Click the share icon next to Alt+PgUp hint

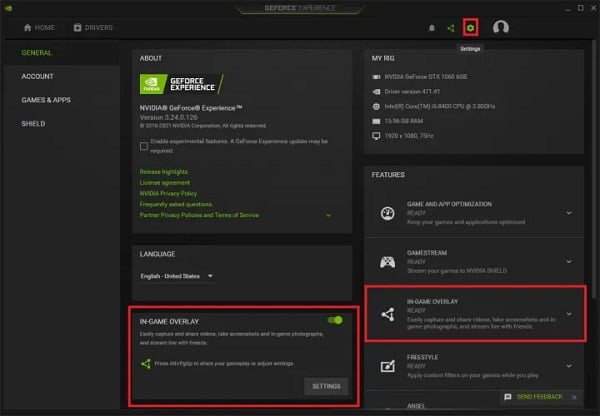coord(146,363)
